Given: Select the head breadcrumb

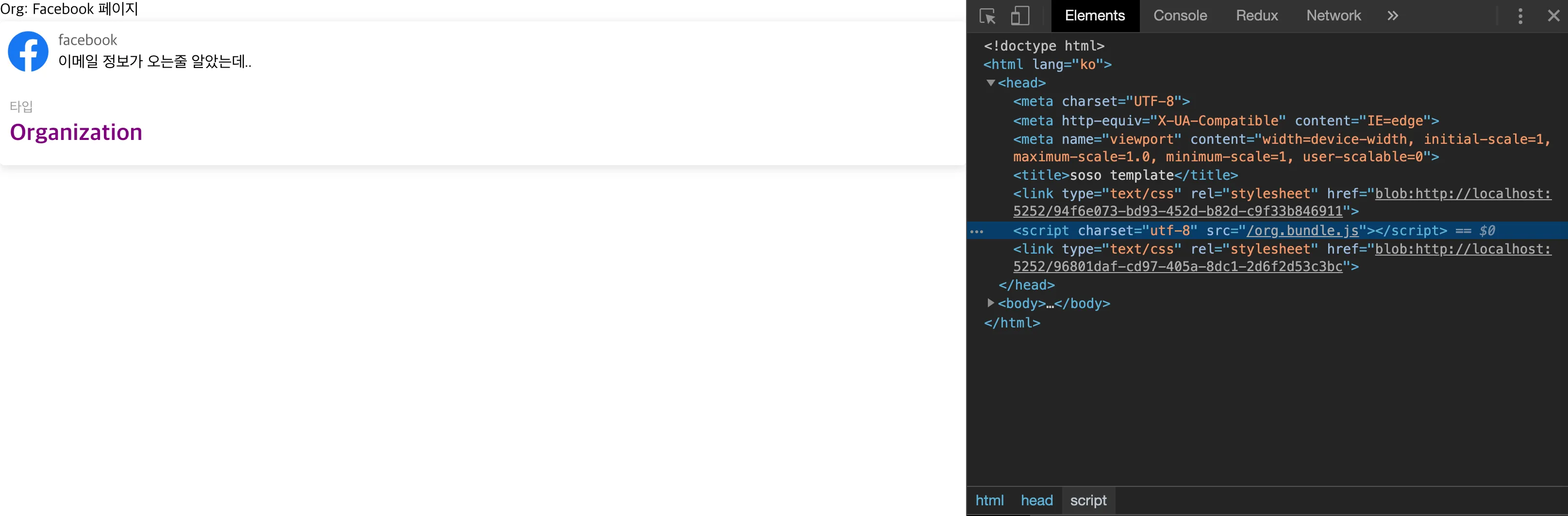Looking at the screenshot, I should point(1036,500).
